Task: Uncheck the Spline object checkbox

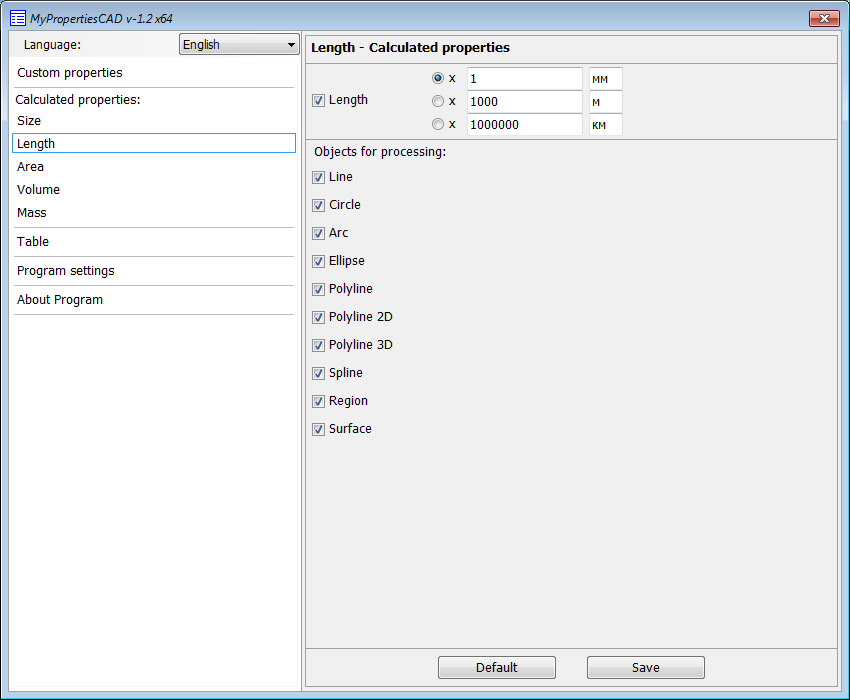Action: tap(318, 373)
